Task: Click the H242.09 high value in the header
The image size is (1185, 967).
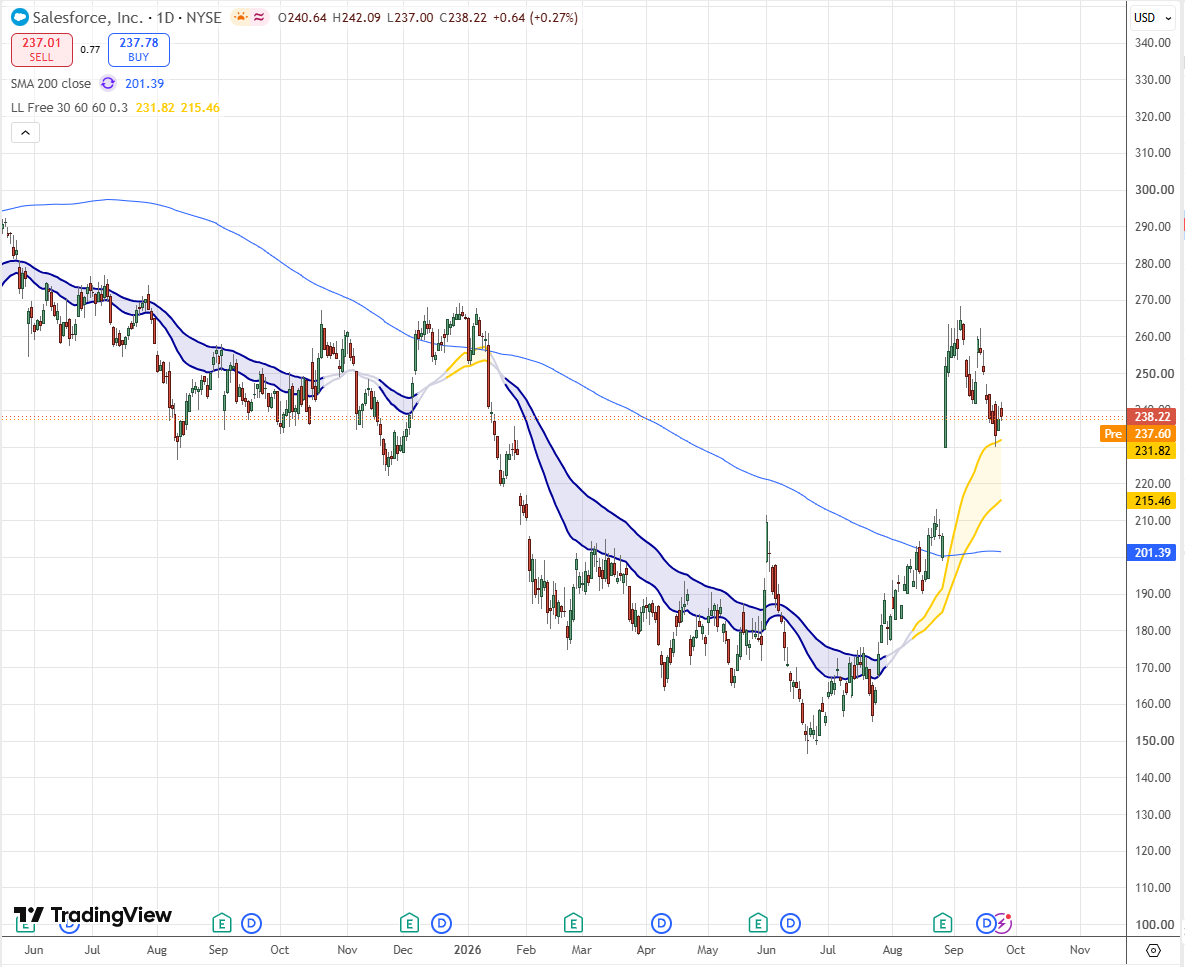Action: pos(356,17)
